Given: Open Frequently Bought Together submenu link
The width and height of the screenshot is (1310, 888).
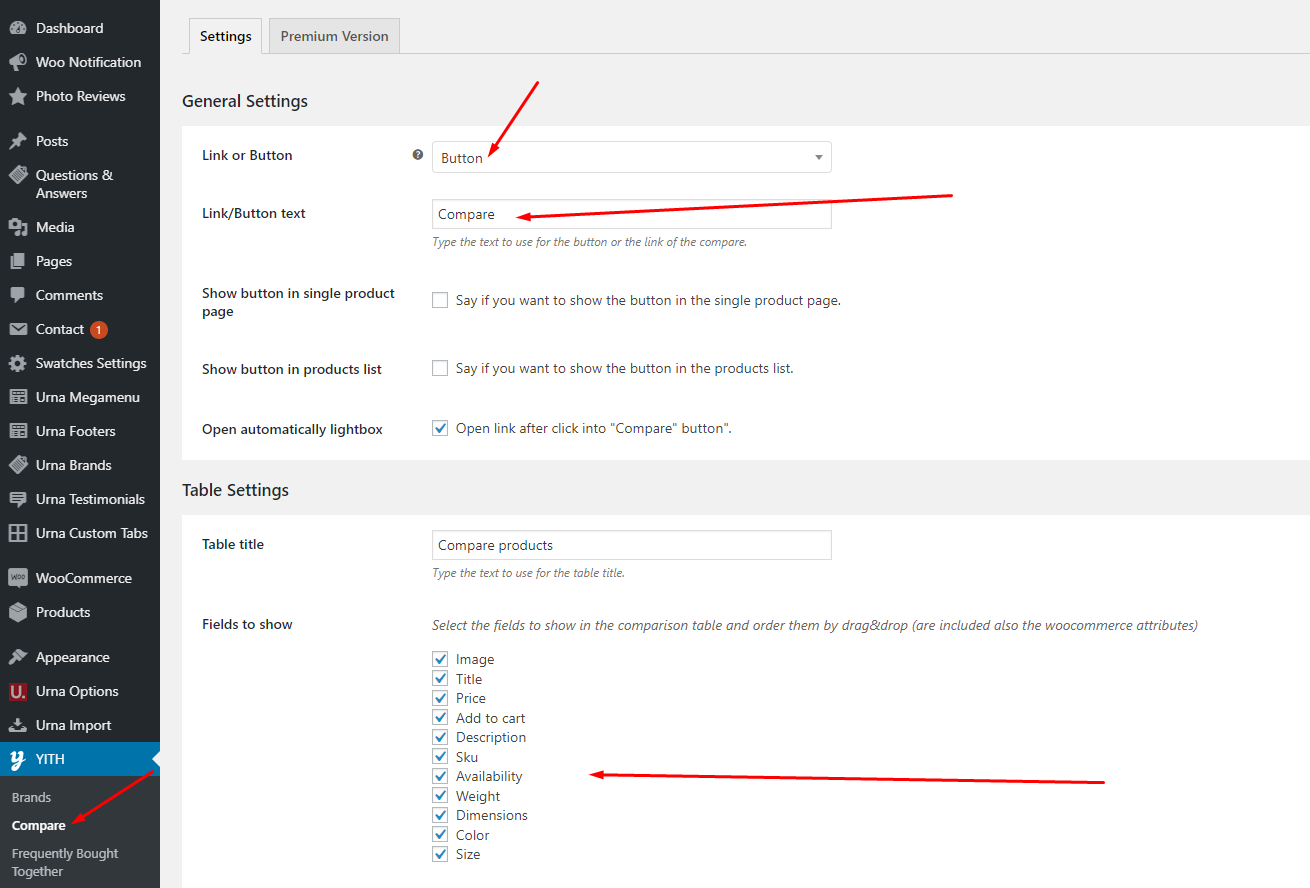Looking at the screenshot, I should (65, 862).
